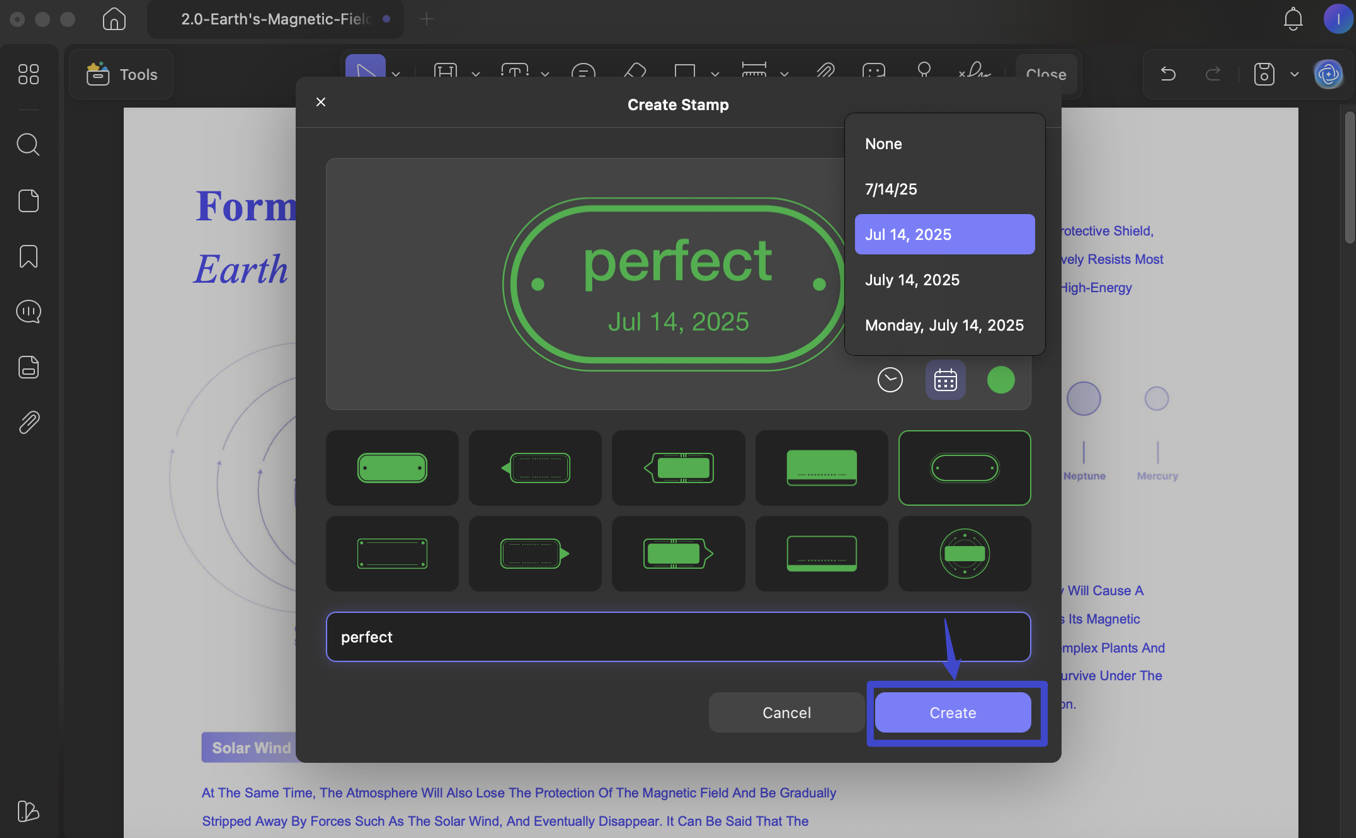The image size is (1356, 838).
Task: Open the Tools menu button
Action: (x=122, y=74)
